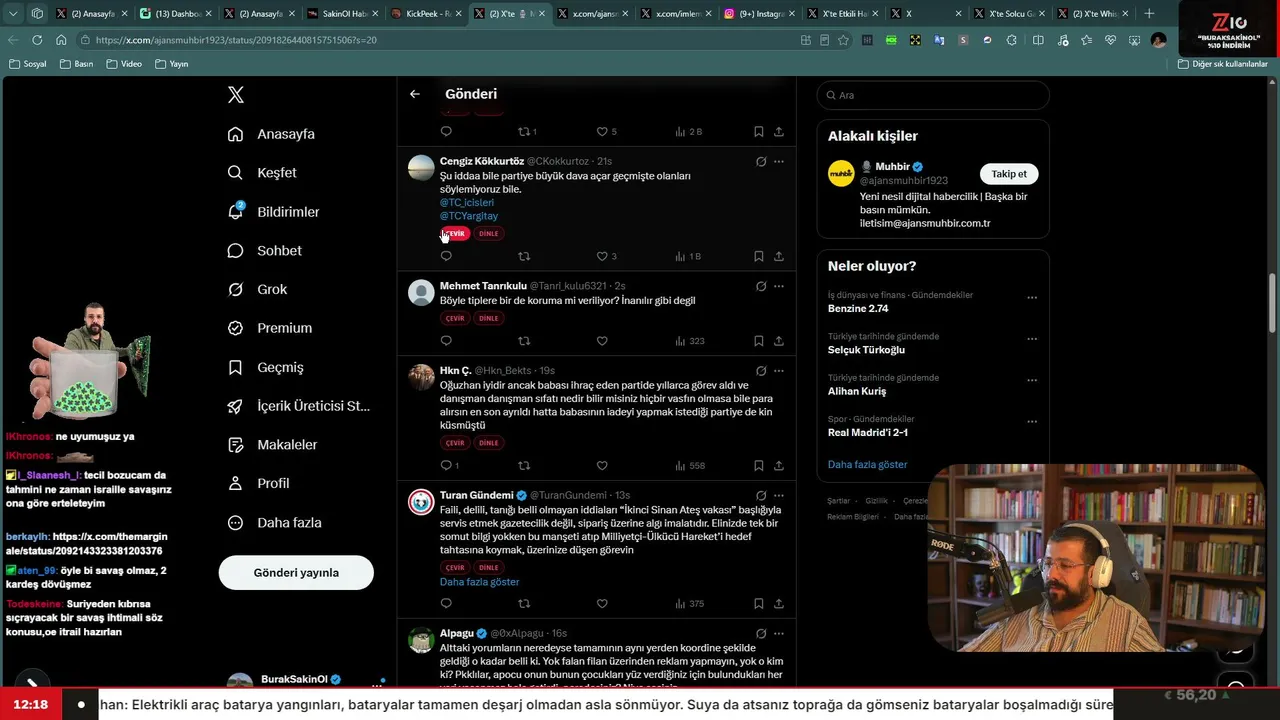This screenshot has width=1280, height=720.
Task: Add page to favorites with star icon
Action: tap(843, 40)
